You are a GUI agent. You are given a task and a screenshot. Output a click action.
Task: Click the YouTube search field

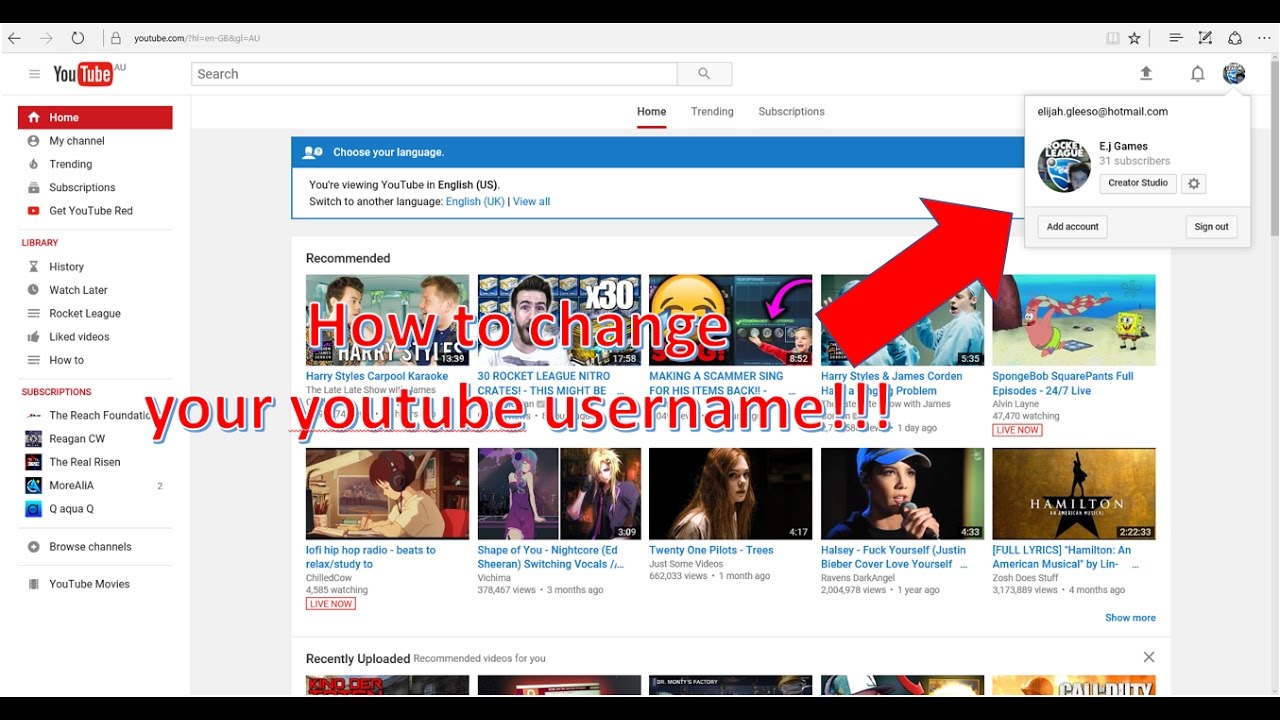434,74
